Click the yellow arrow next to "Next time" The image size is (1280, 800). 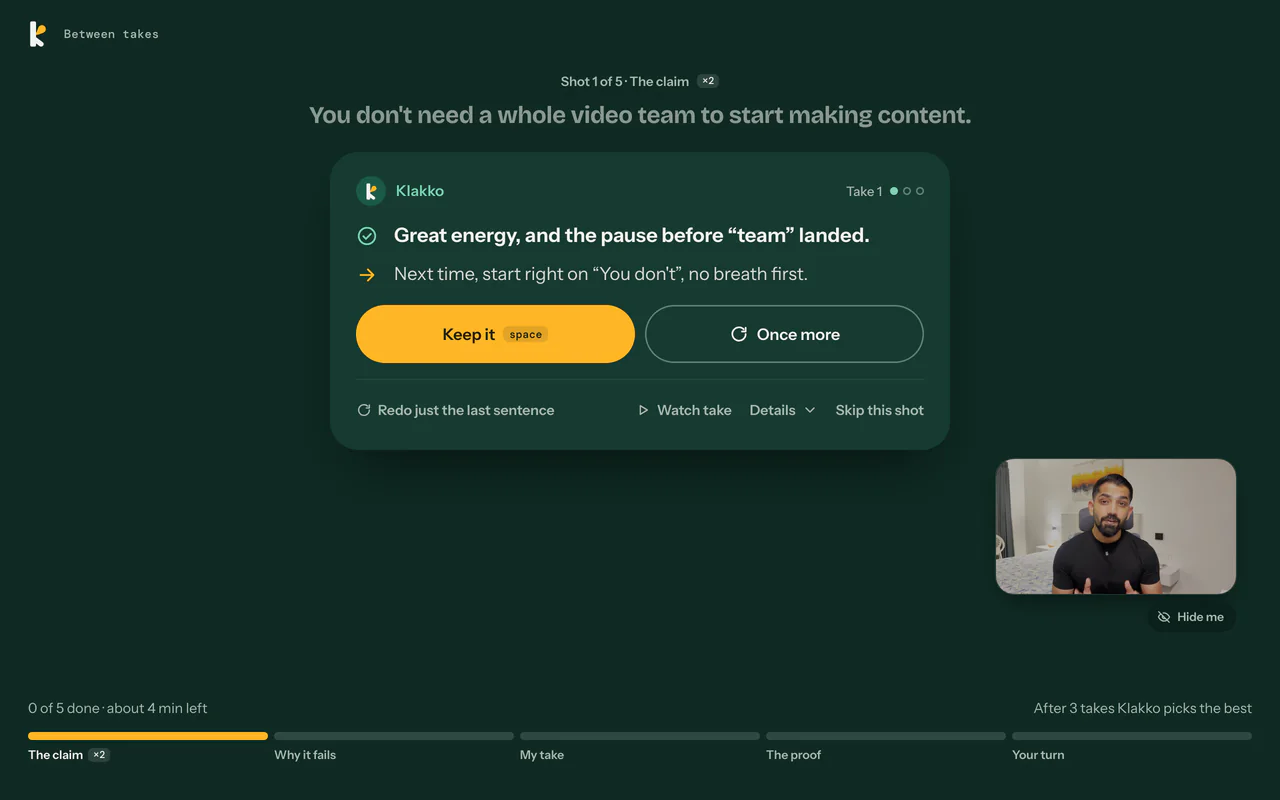367,275
